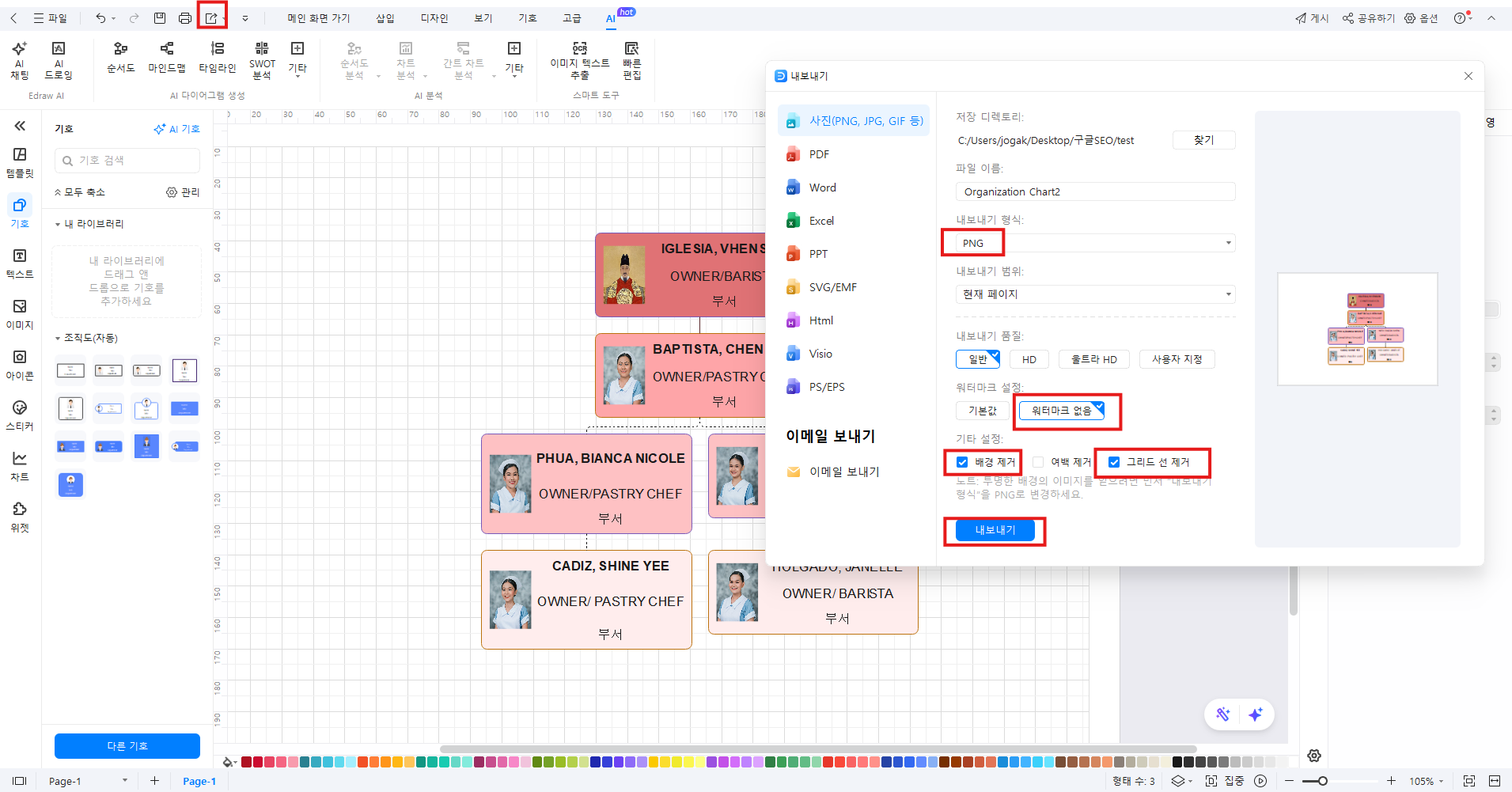Click the blue 내보내기 button
This screenshot has width=1512, height=792.
coord(995,530)
